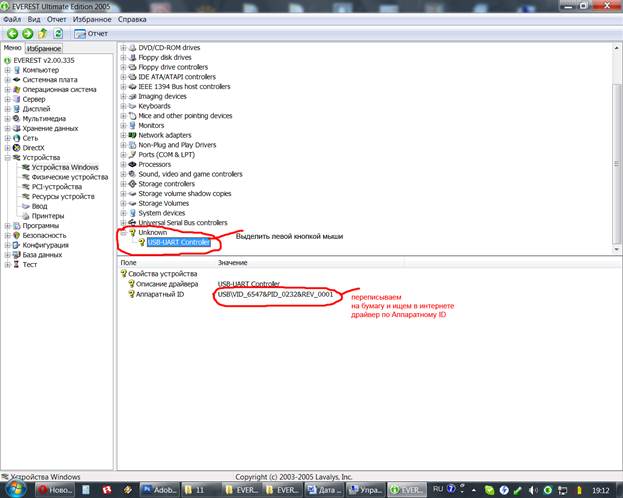Click the Windows Start button on the taskbar
This screenshot has height=498, width=623.
[14, 489]
